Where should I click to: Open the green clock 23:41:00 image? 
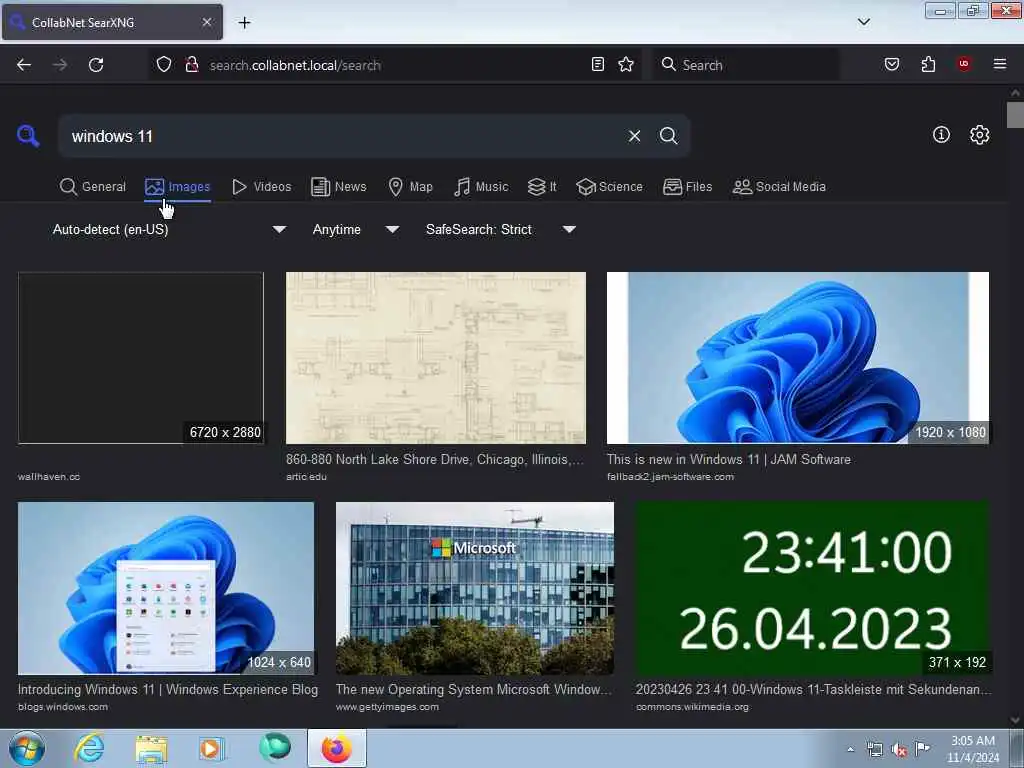click(x=812, y=588)
